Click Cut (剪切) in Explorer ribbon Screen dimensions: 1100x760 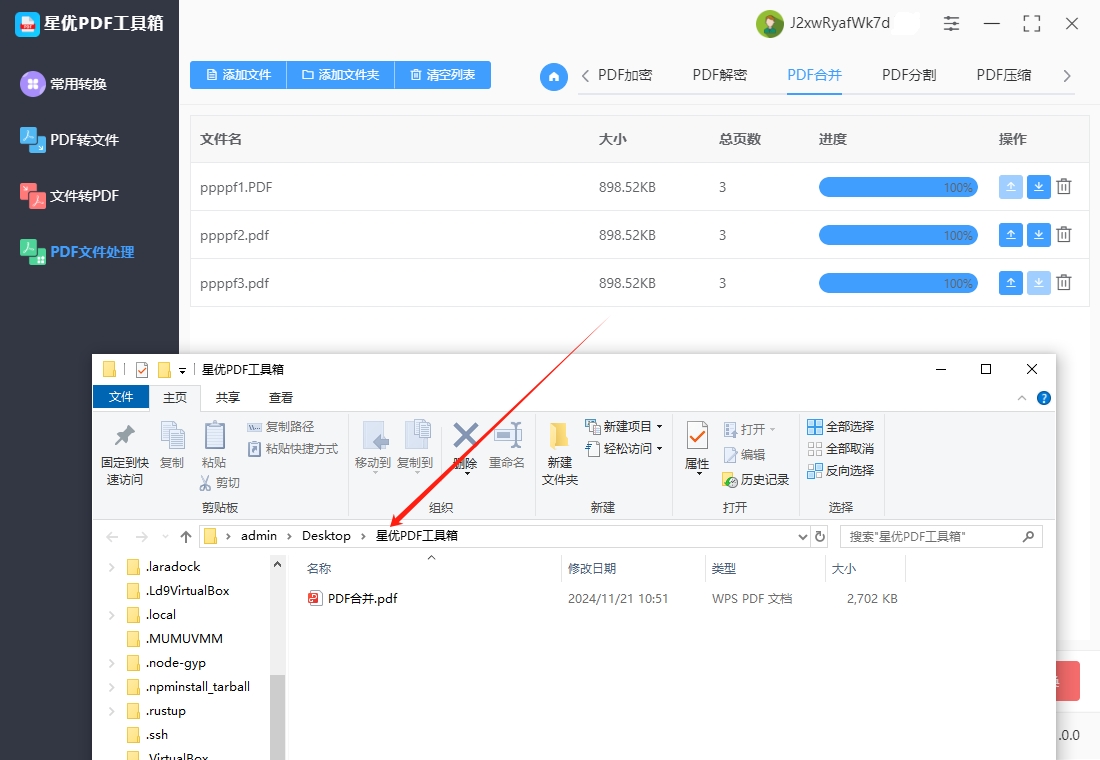point(220,483)
